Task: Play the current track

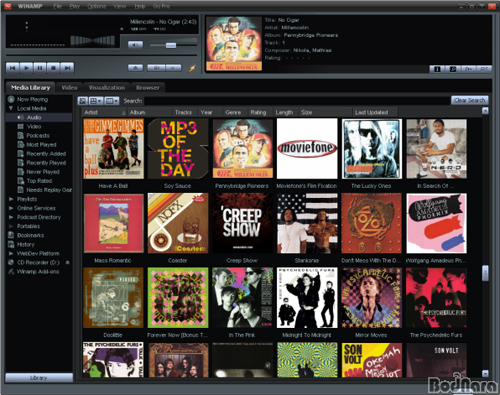Action: (26, 68)
